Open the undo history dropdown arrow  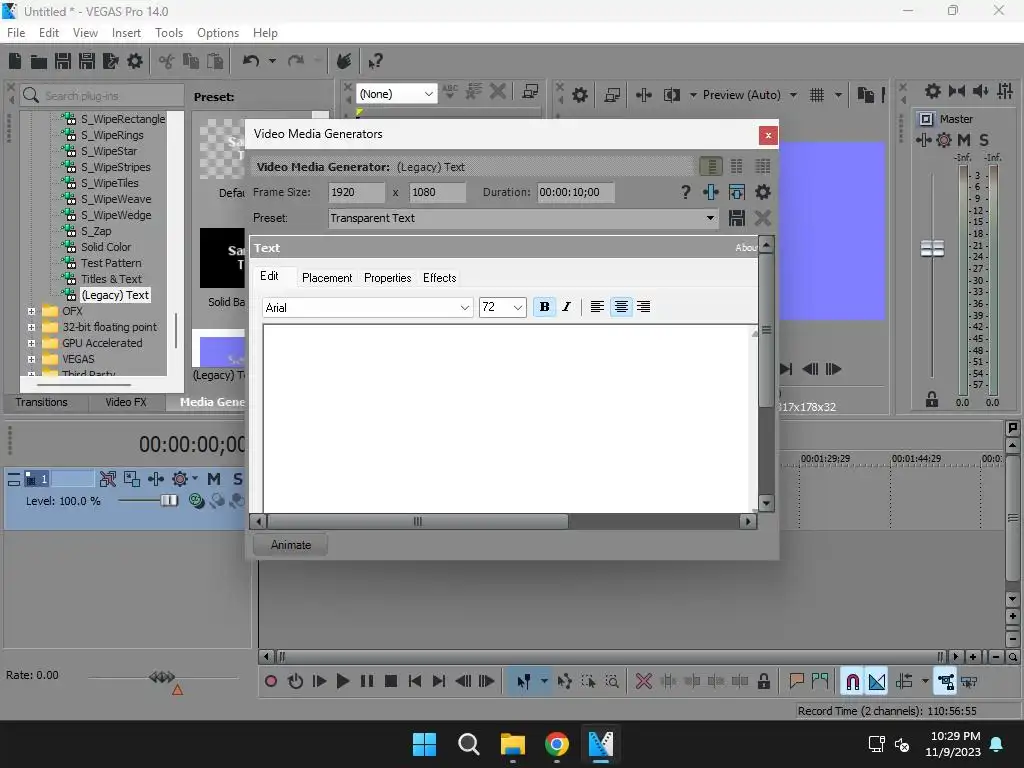[272, 61]
